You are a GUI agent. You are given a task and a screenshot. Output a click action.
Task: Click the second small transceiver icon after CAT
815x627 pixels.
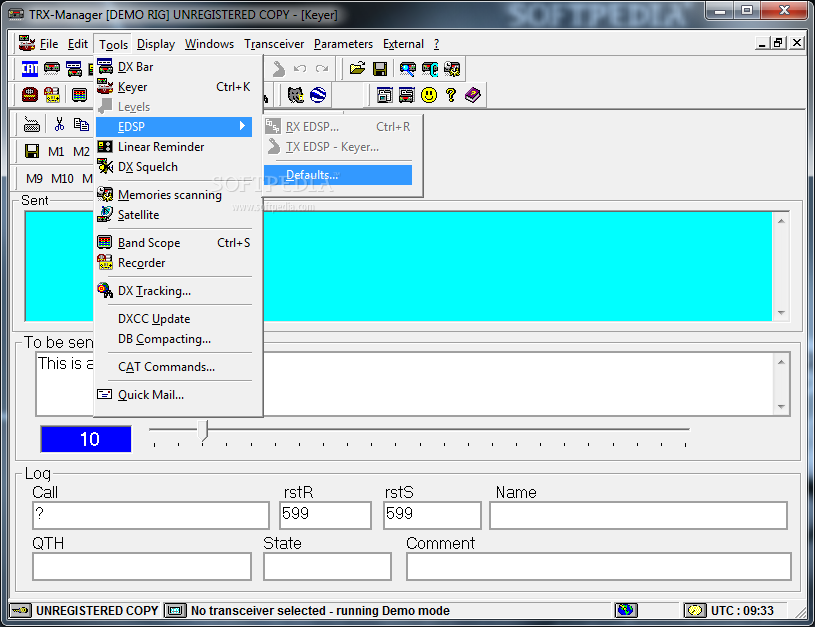(74, 68)
